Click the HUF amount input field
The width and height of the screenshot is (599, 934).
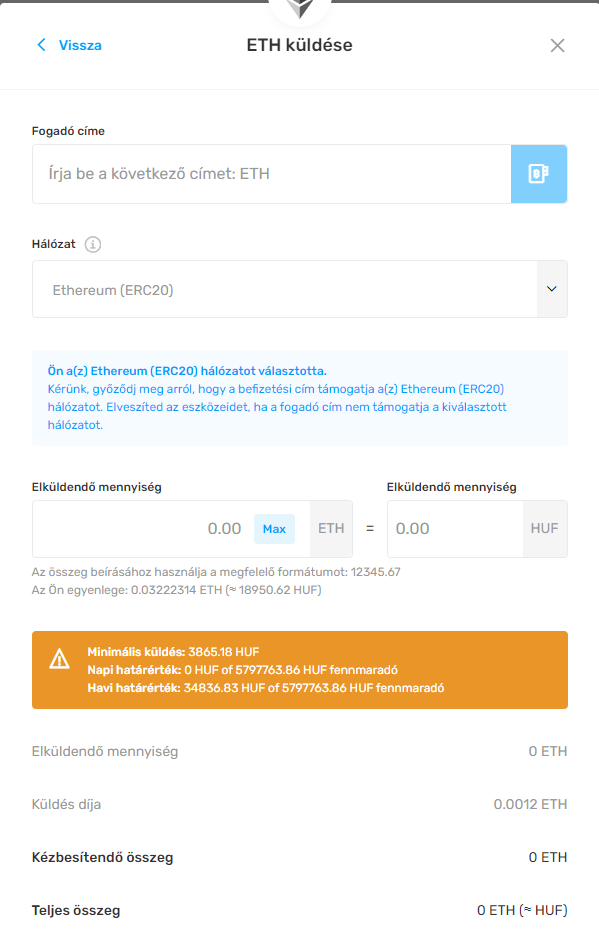coord(455,529)
